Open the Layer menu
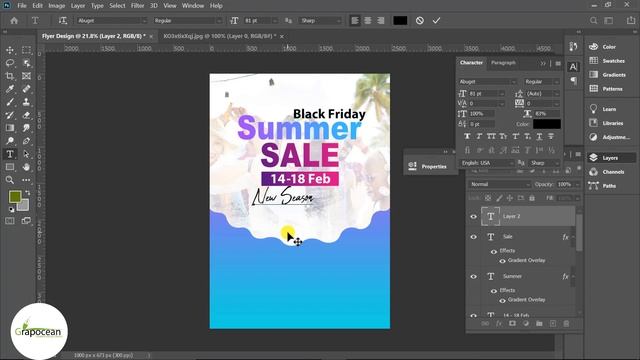 78,6
